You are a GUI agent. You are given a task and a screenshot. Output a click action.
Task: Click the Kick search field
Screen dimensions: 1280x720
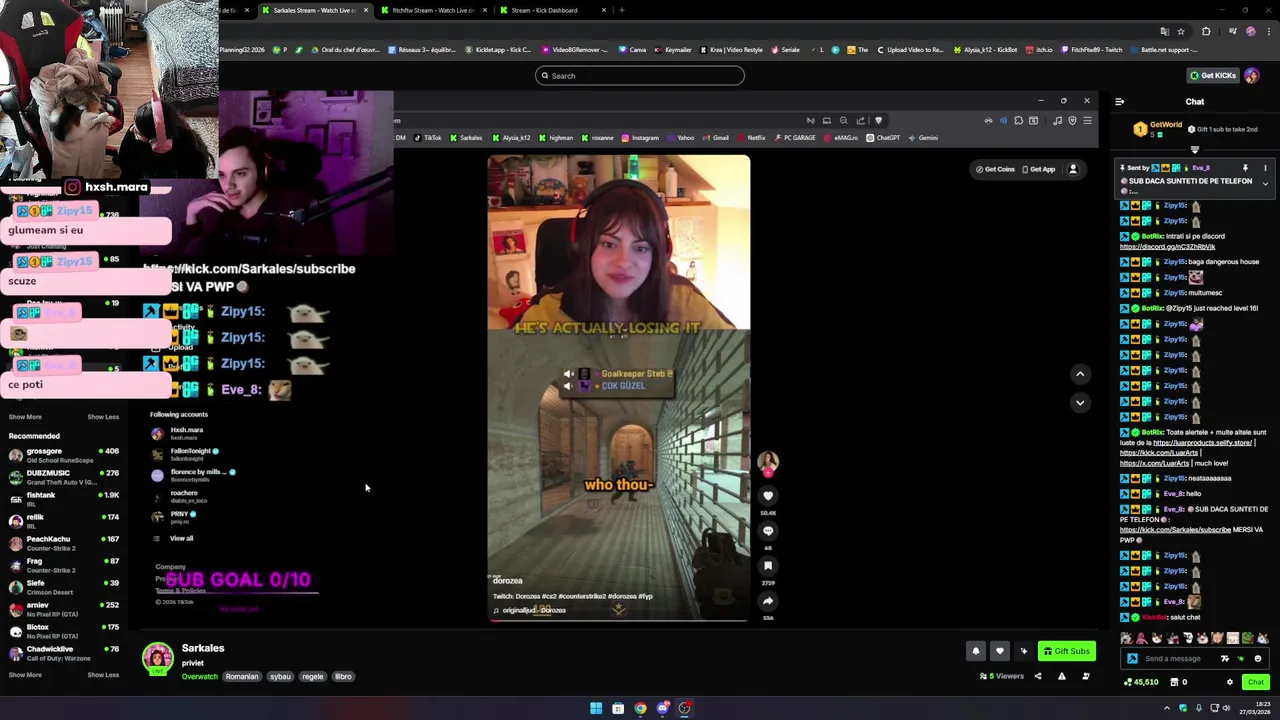[x=640, y=75]
